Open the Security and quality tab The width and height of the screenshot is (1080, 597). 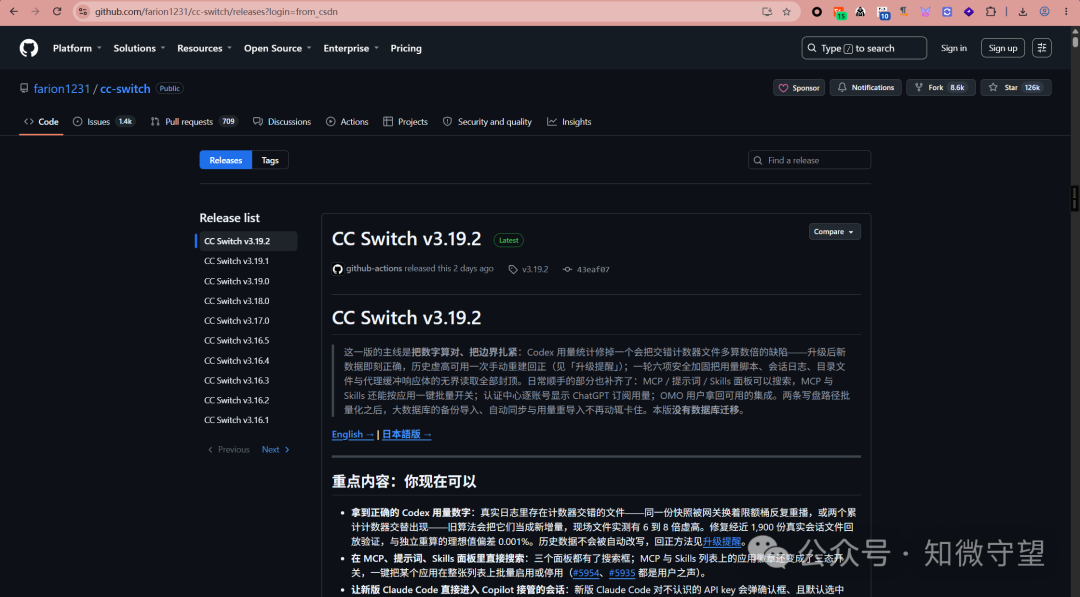(x=487, y=122)
